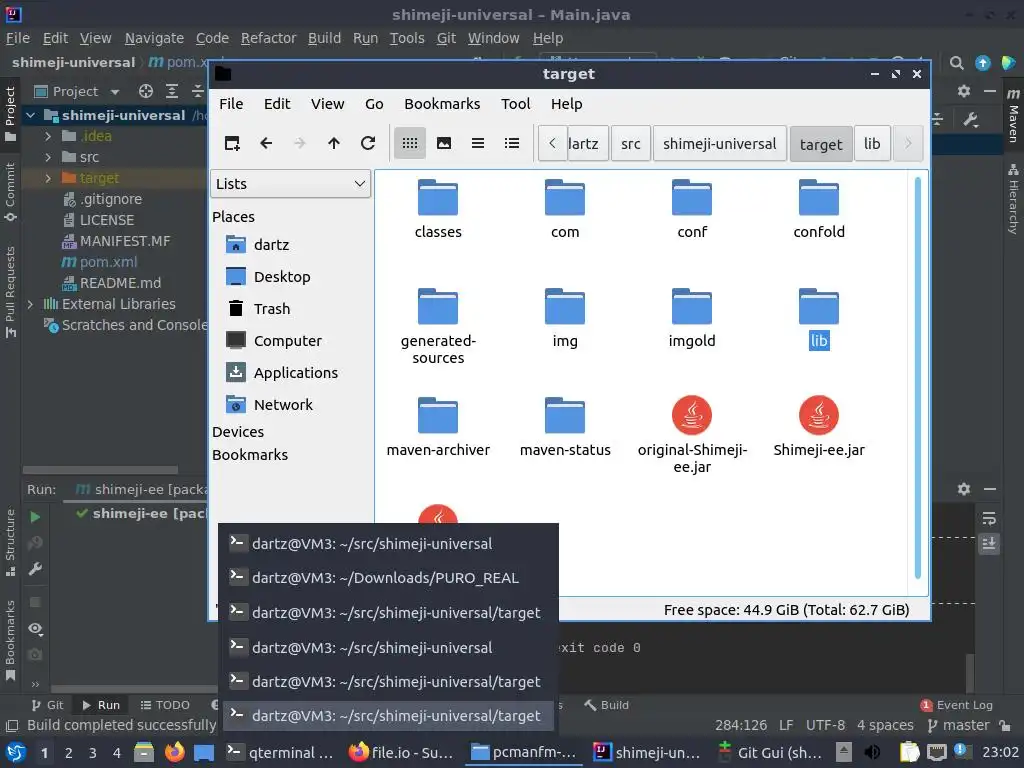Open the Maven side tool window
This screenshot has width=1024, height=768.
coord(1013,115)
